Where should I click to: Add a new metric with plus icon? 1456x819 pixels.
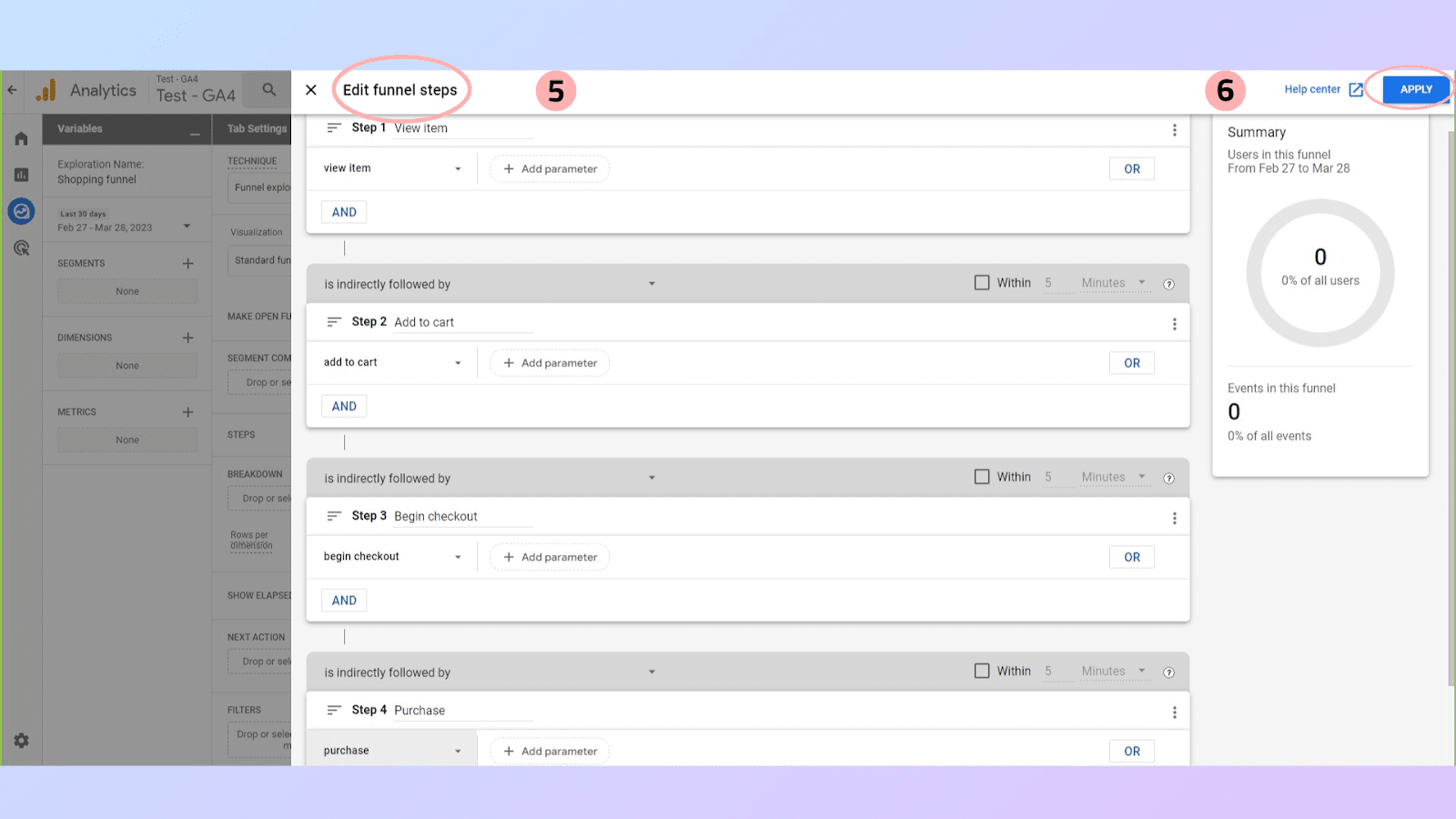pos(187,412)
